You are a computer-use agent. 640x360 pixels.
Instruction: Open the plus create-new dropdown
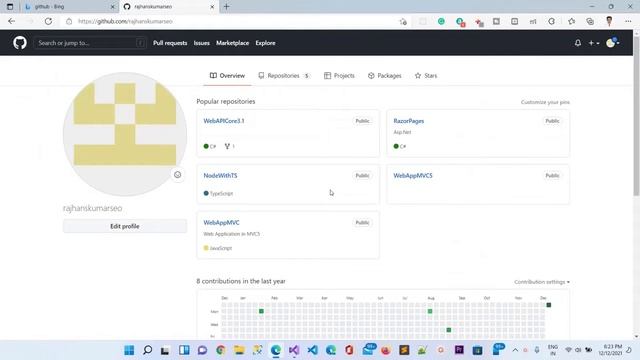click(593, 43)
